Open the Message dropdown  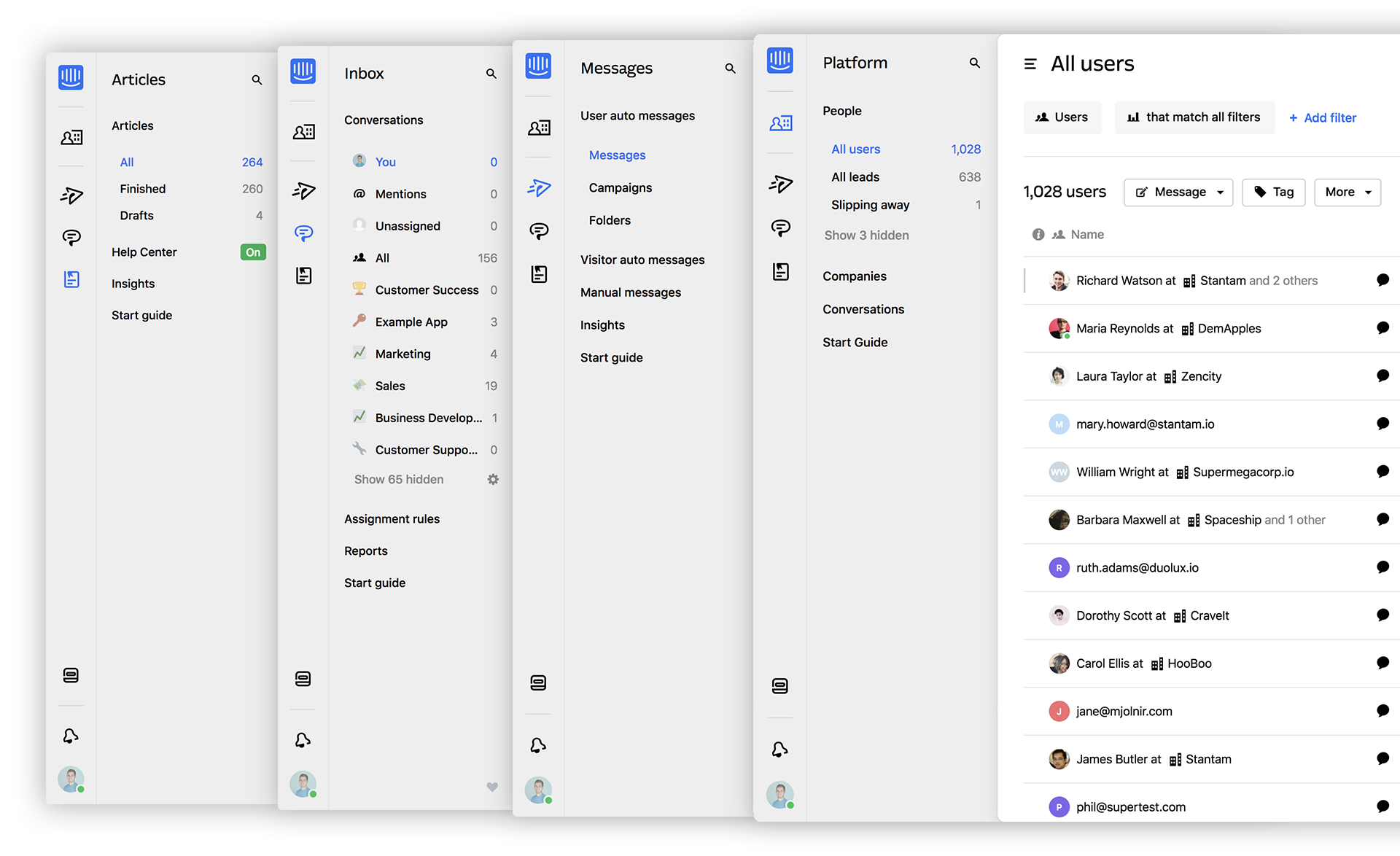click(x=1178, y=192)
